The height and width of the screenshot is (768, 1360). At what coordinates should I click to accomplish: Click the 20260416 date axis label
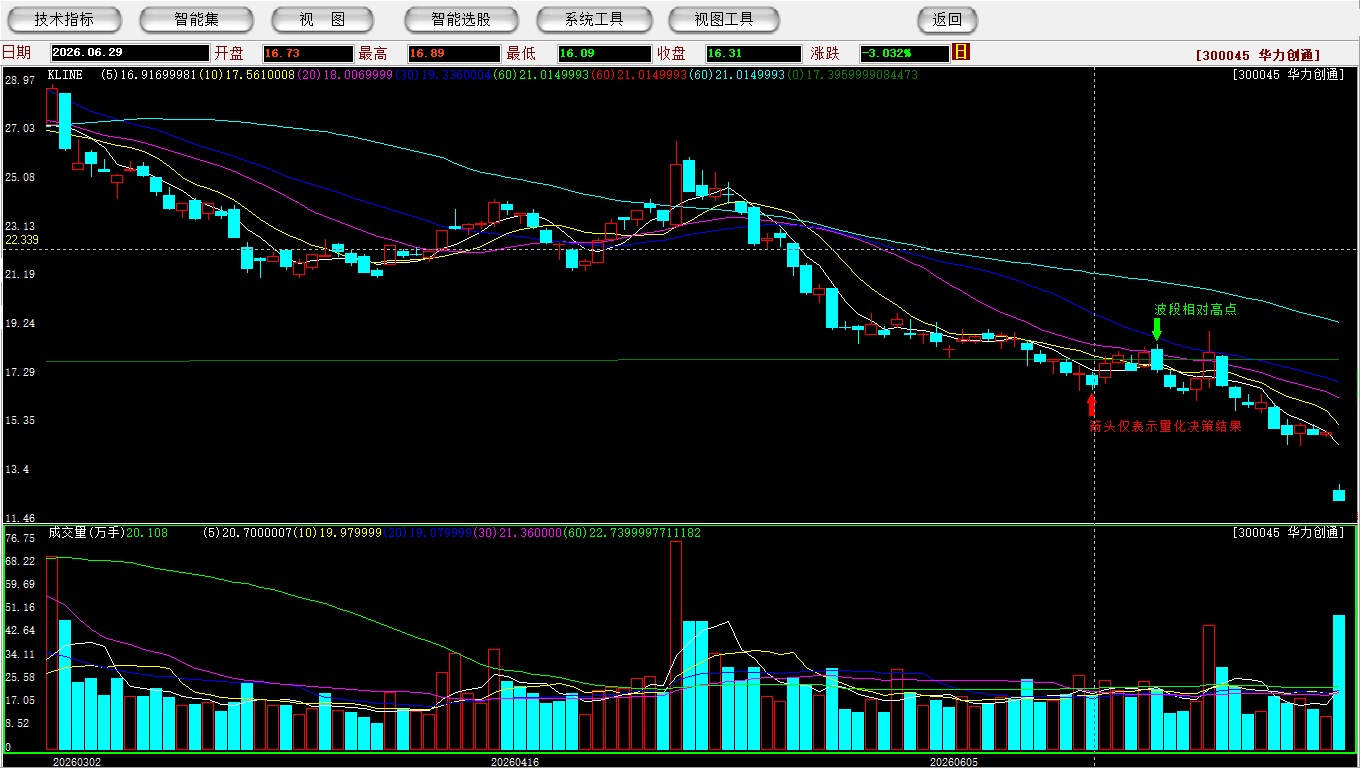click(x=515, y=762)
